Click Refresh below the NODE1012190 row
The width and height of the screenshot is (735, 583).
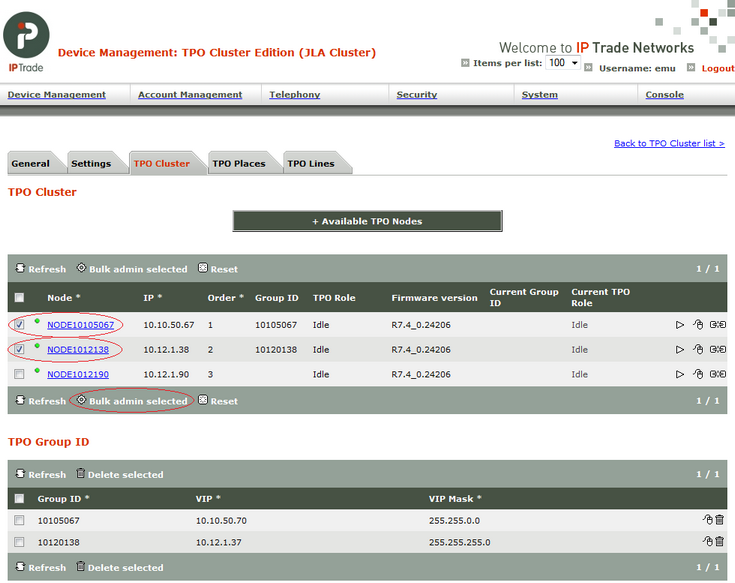coord(40,401)
